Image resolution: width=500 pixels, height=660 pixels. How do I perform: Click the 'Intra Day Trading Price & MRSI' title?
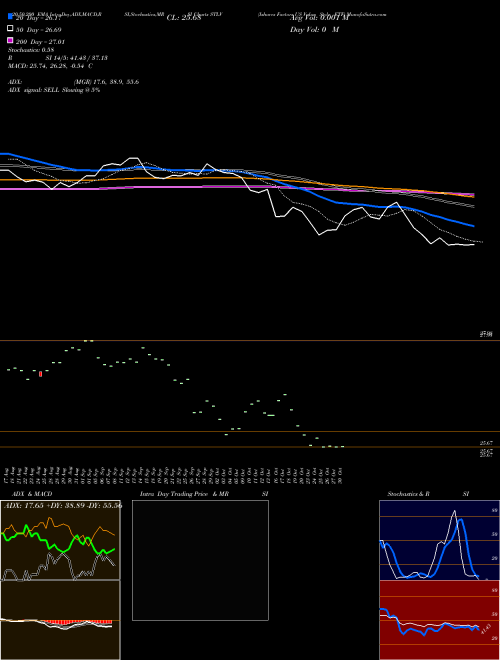204,494
